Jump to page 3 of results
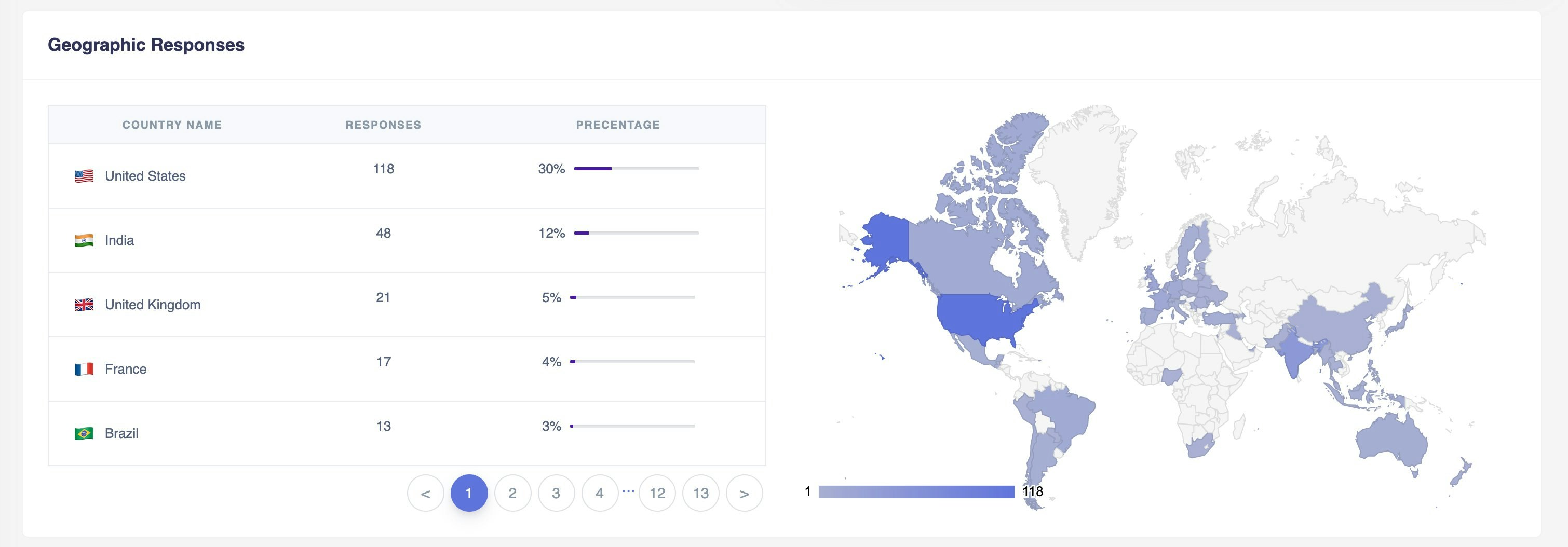This screenshot has height=547, width=1568. click(557, 493)
